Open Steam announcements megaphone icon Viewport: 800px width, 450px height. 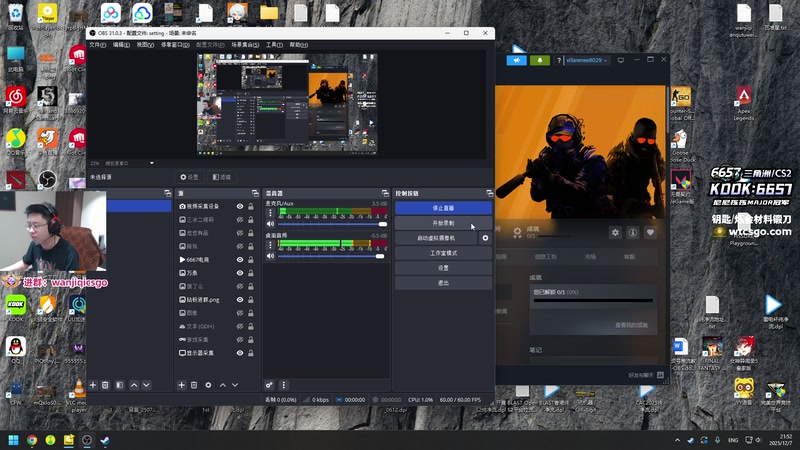(x=516, y=60)
